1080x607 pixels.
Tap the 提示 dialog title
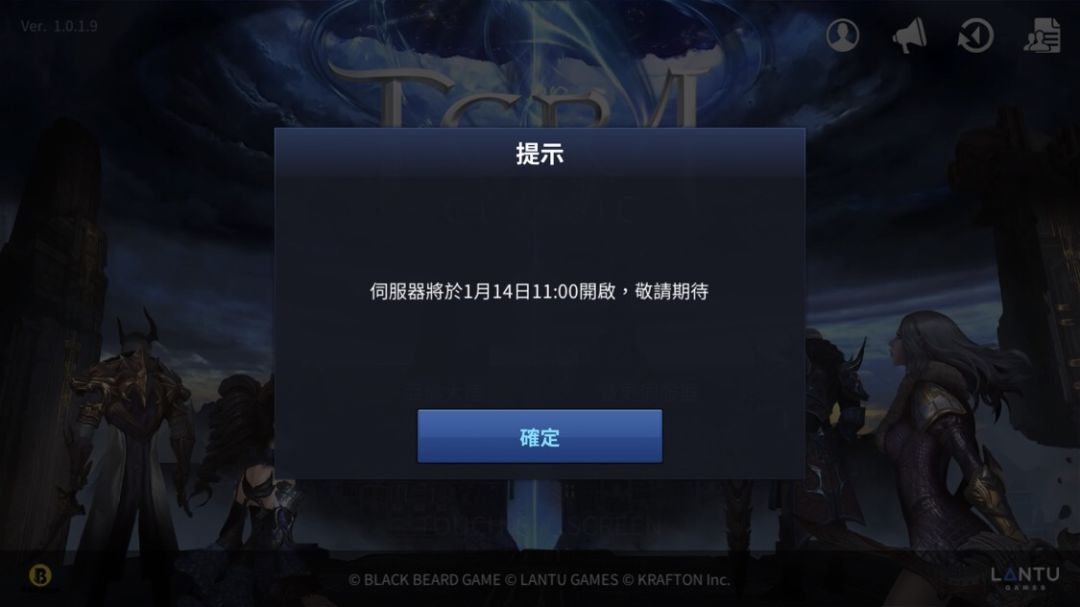click(539, 153)
